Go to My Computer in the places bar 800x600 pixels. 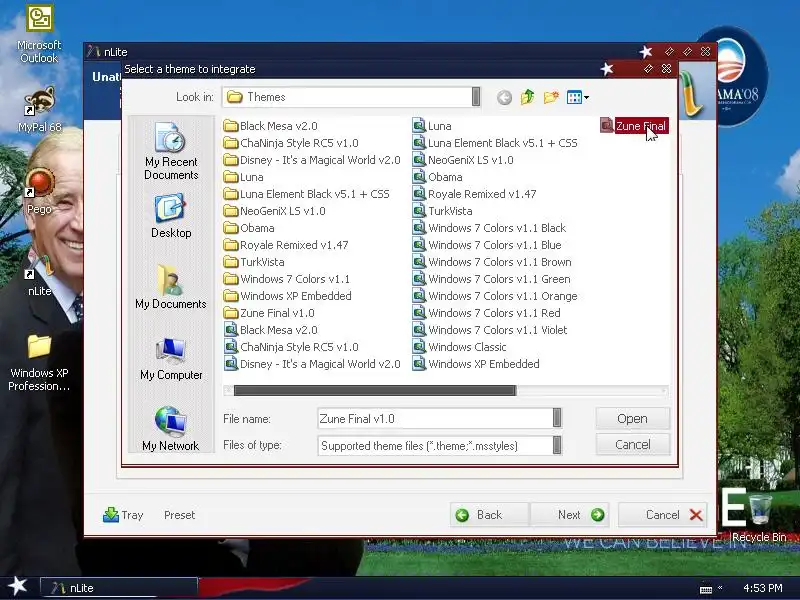(171, 359)
